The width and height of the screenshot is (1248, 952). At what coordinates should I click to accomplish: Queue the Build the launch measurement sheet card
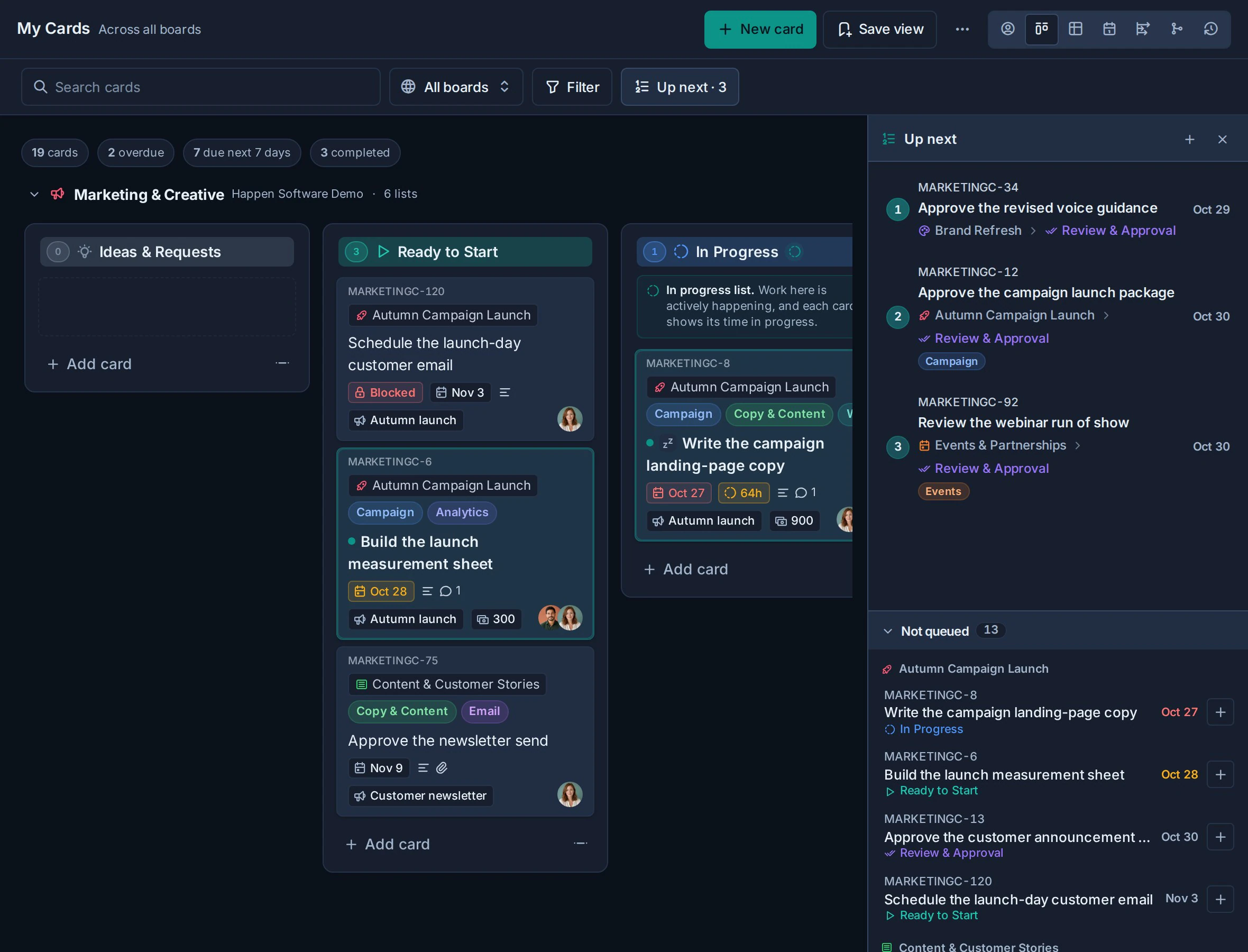point(1221,775)
